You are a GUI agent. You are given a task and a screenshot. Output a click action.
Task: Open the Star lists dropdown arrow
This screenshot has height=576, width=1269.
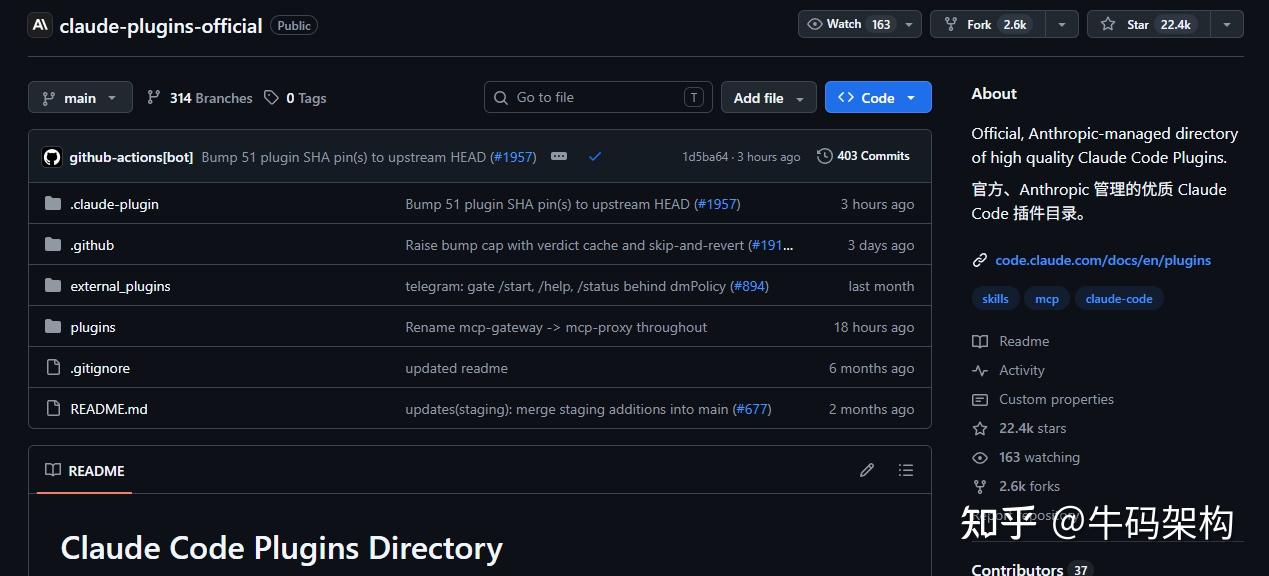[x=1227, y=24]
